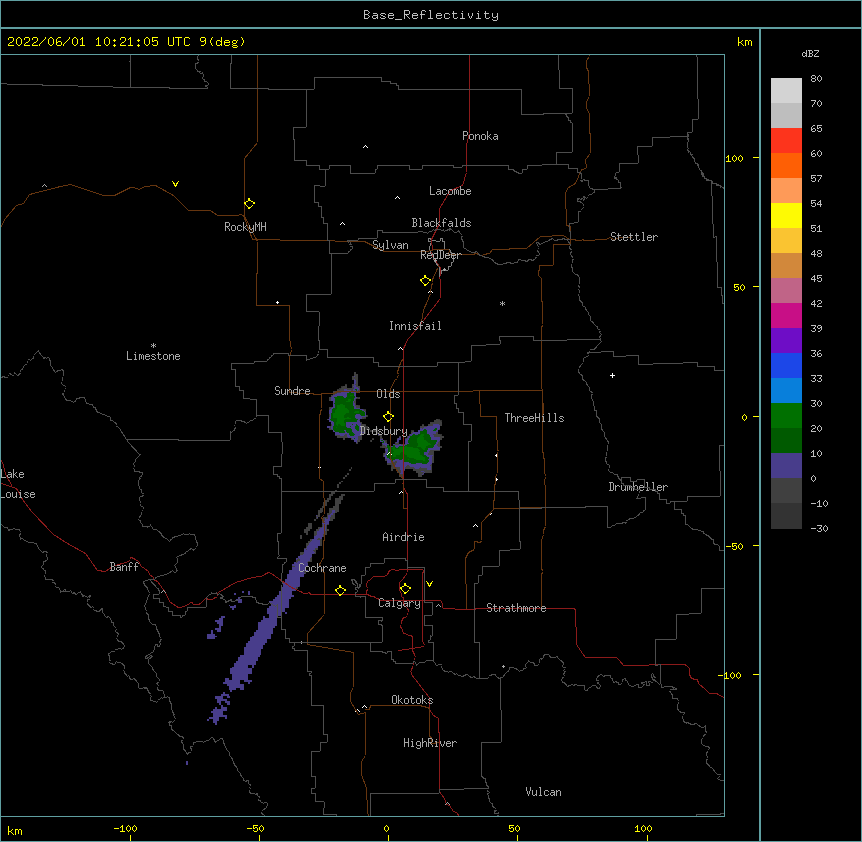Click the Drumheller label

click(638, 487)
